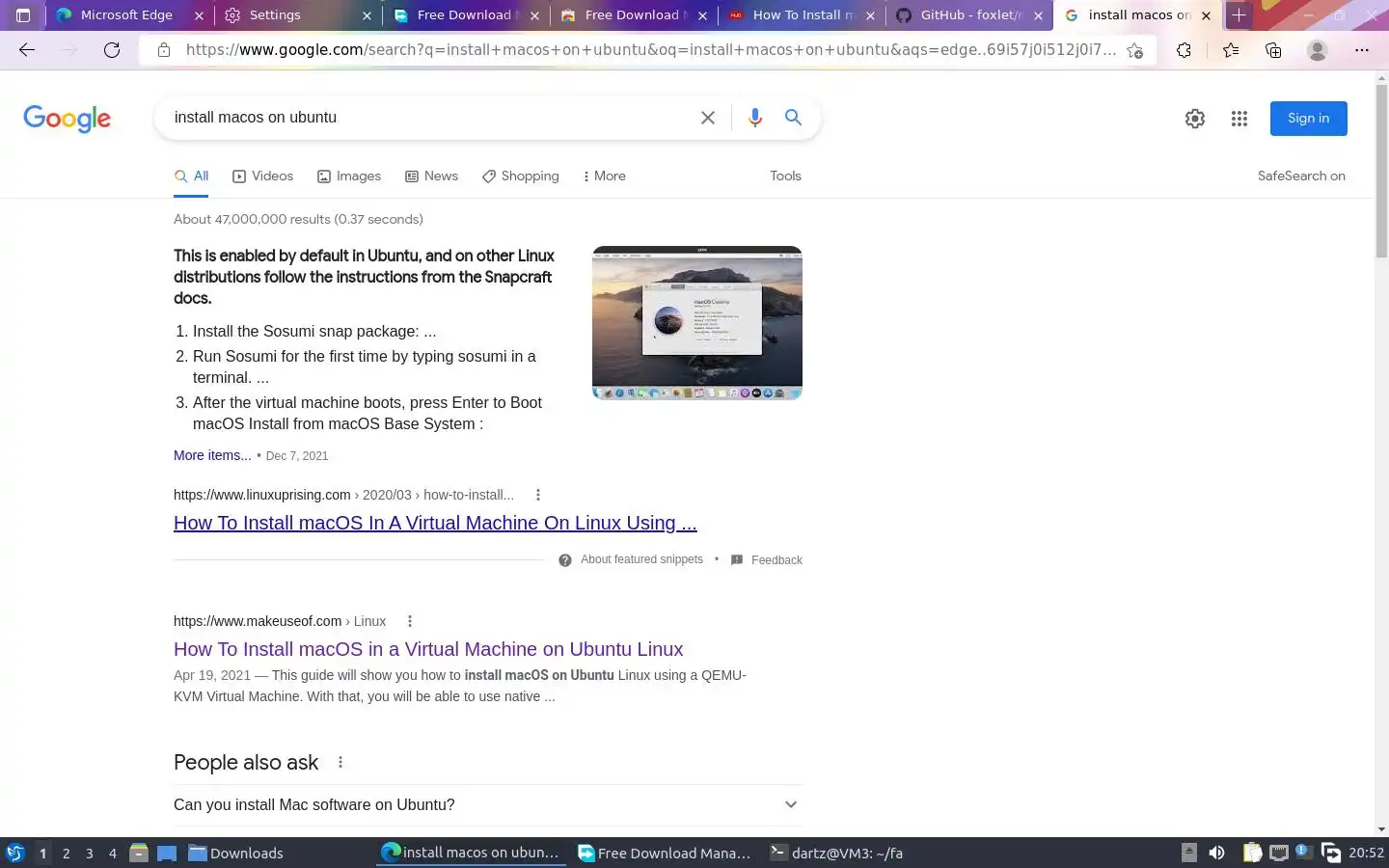Open the More search filters dropdown
Screen dimensions: 1389x868
pos(604,176)
